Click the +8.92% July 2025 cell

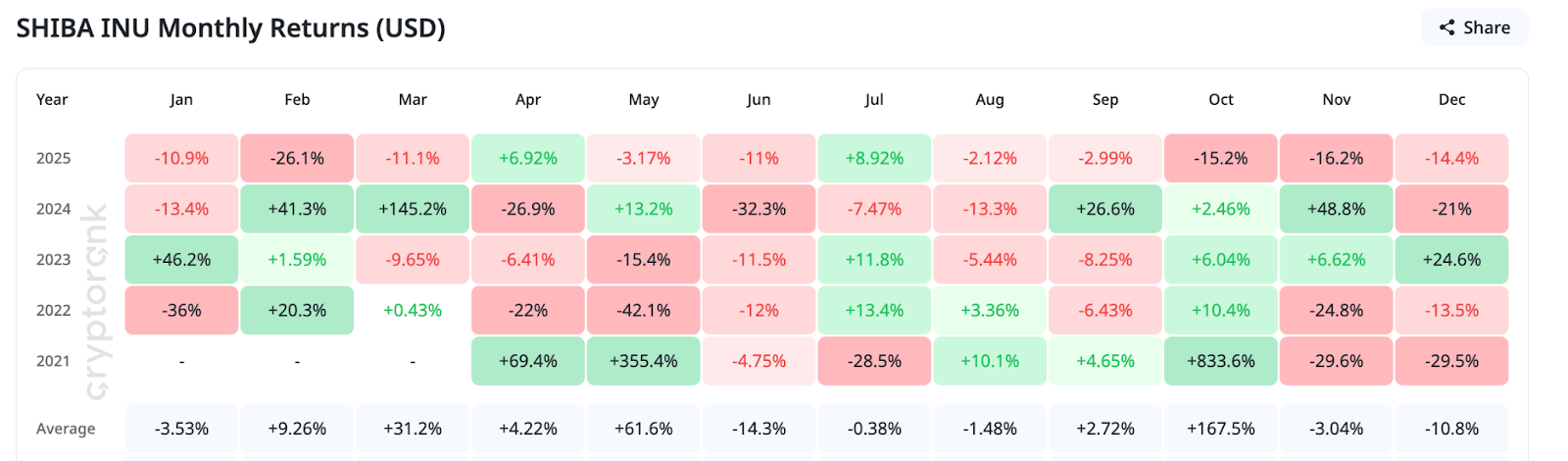pos(874,158)
